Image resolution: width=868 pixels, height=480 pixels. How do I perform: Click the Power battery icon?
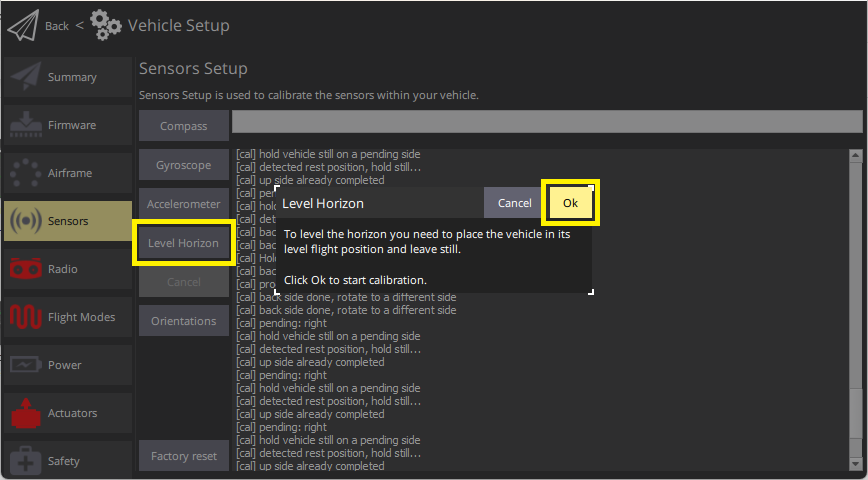(25, 365)
